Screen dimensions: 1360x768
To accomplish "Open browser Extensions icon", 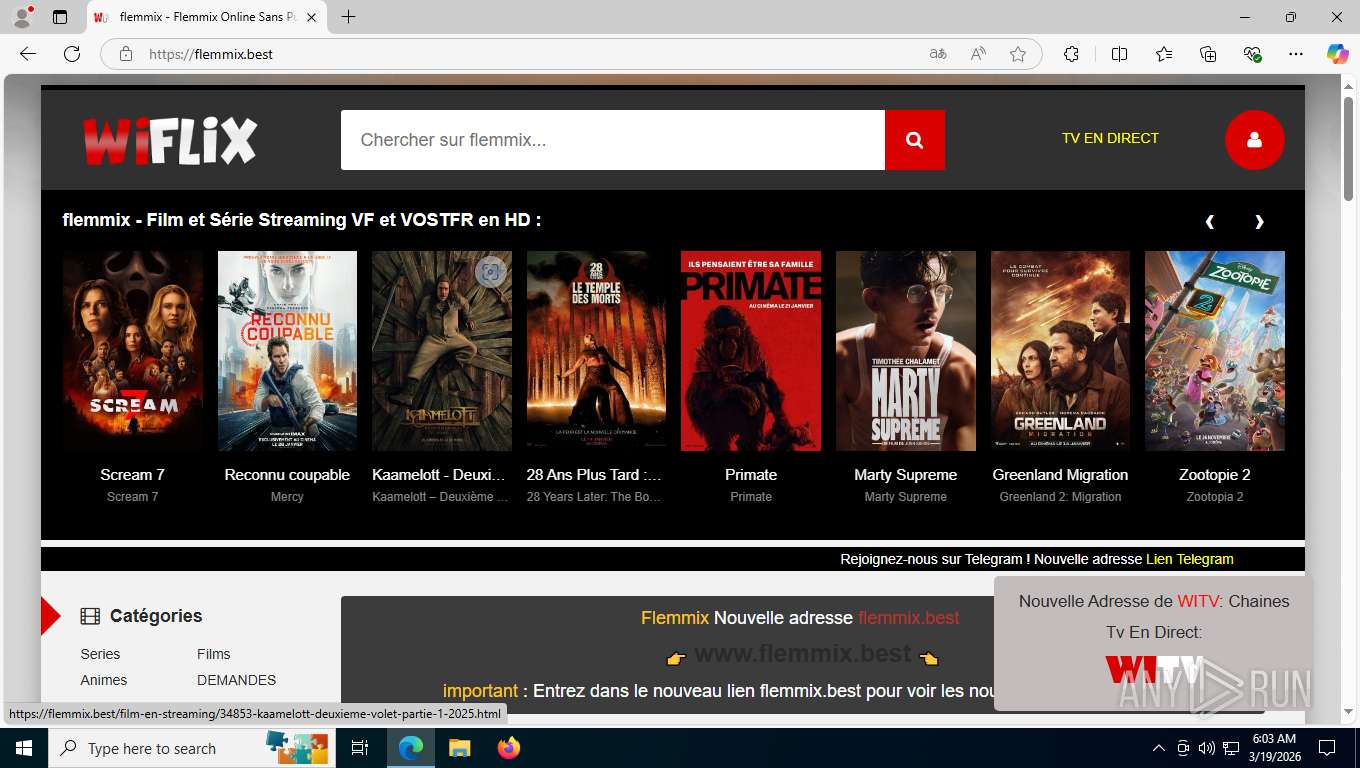I will pyautogui.click(x=1071, y=54).
